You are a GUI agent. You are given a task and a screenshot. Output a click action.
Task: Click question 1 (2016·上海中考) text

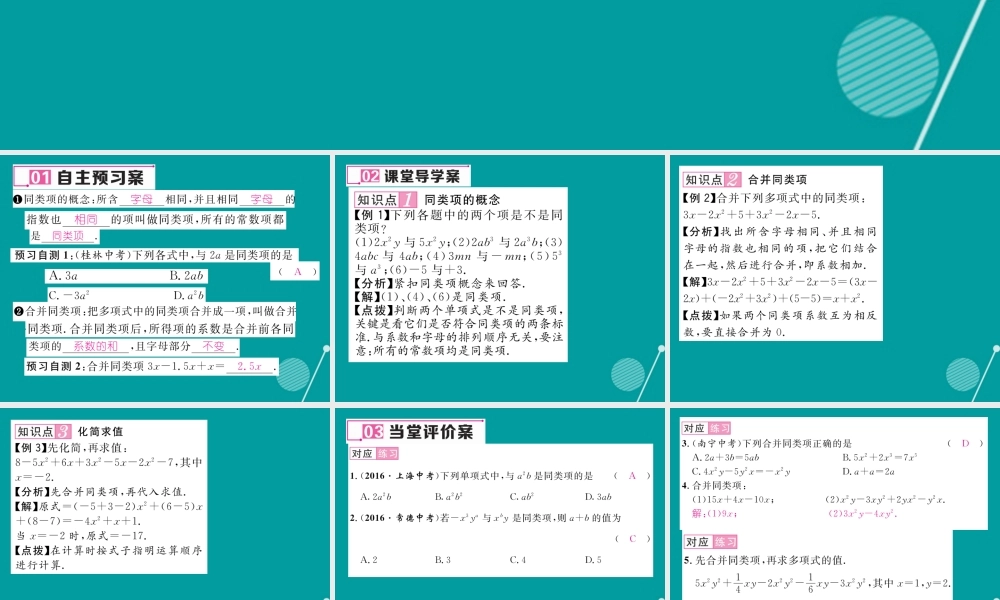point(471,476)
